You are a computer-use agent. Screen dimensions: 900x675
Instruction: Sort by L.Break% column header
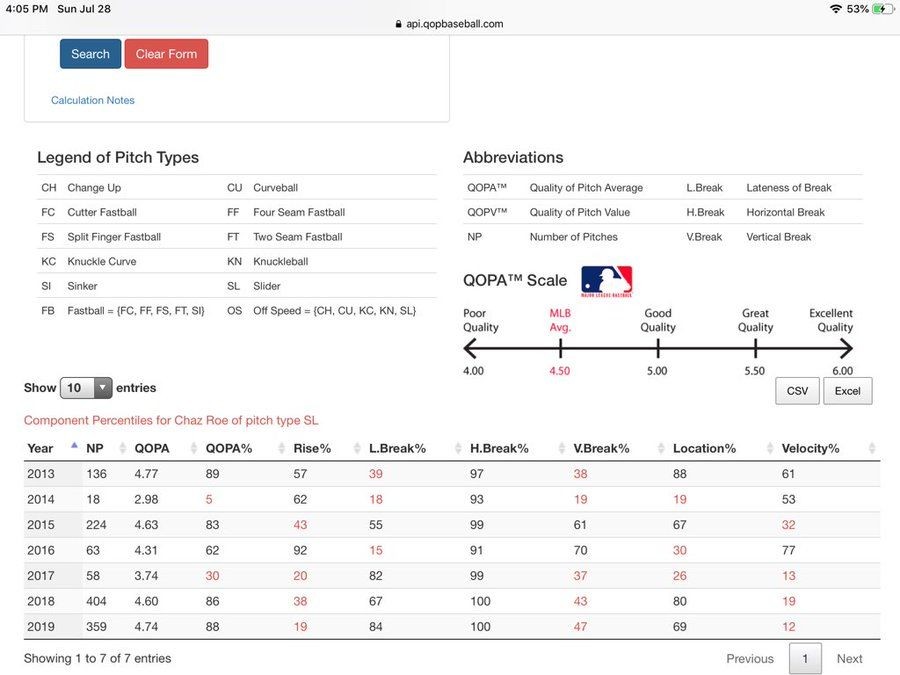[x=397, y=449]
